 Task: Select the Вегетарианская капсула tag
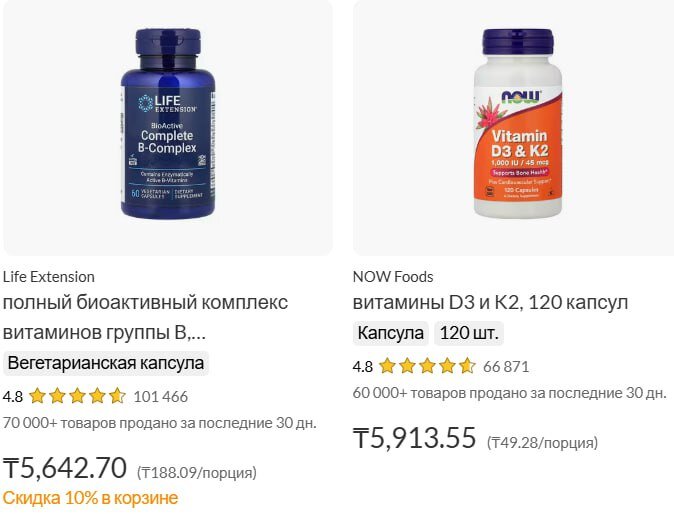tap(106, 363)
